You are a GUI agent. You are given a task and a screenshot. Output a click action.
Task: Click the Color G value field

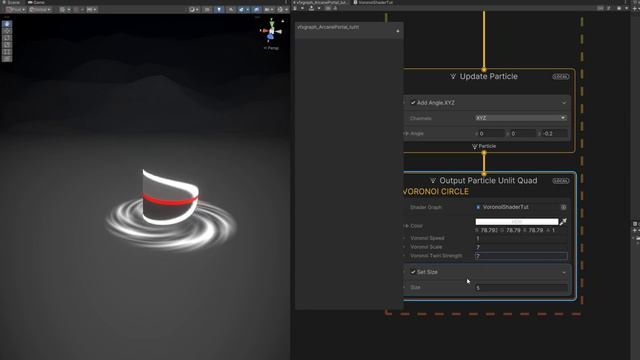coord(513,231)
